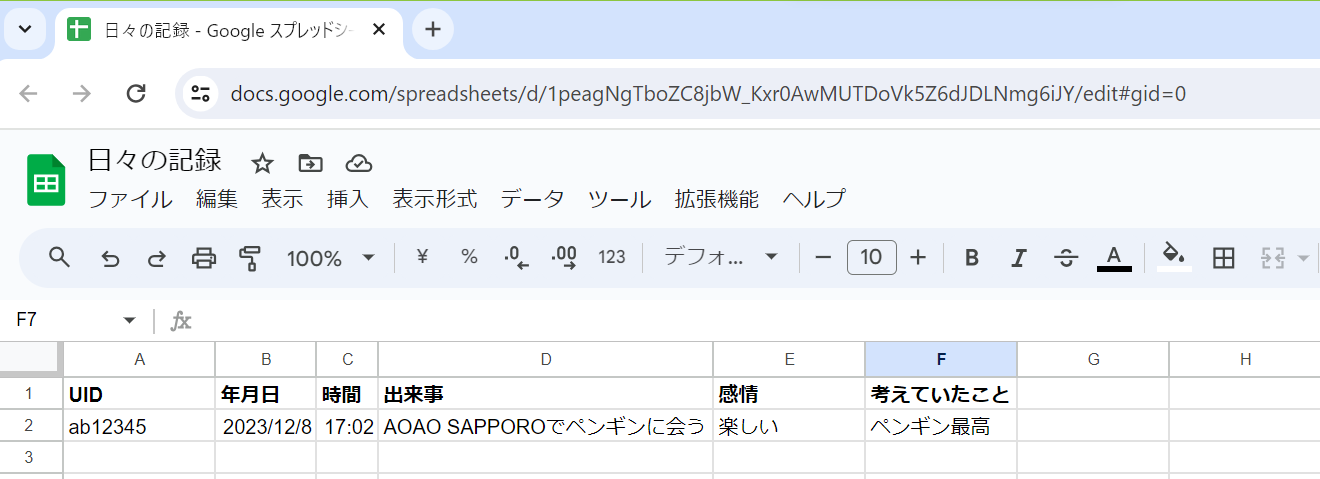Apply yen currency format
Image resolution: width=1320 pixels, height=479 pixels.
click(422, 257)
